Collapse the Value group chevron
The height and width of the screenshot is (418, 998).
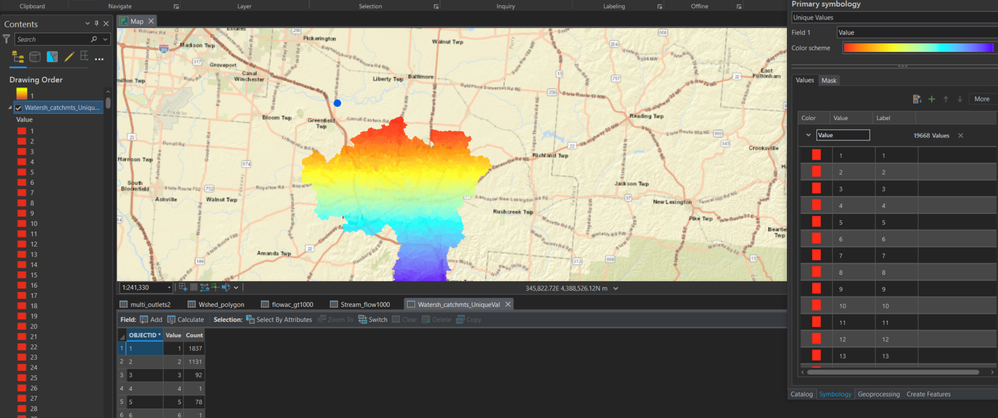808,135
